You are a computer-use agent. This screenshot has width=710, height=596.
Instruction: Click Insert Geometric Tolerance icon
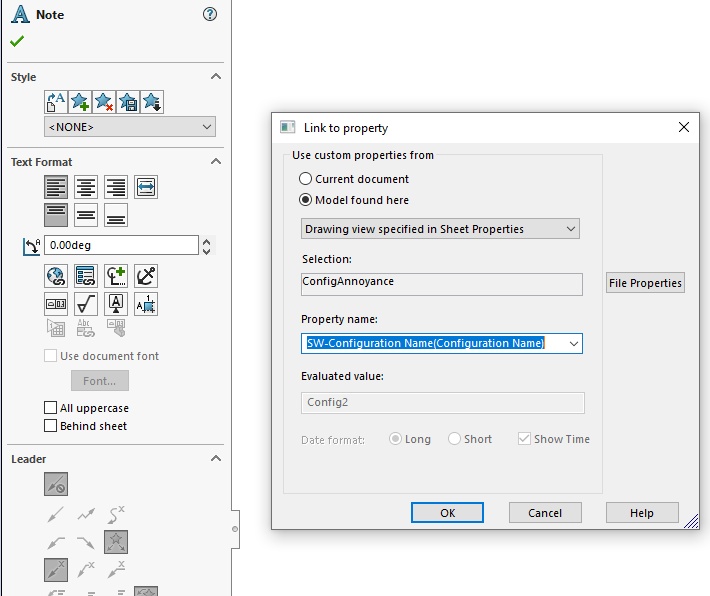(x=56, y=304)
